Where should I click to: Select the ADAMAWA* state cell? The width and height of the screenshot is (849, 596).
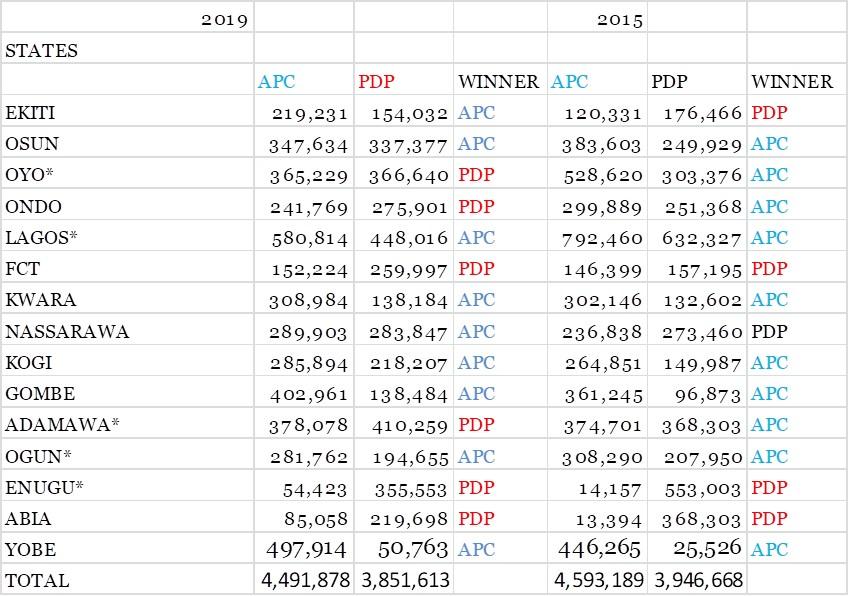(x=62, y=425)
